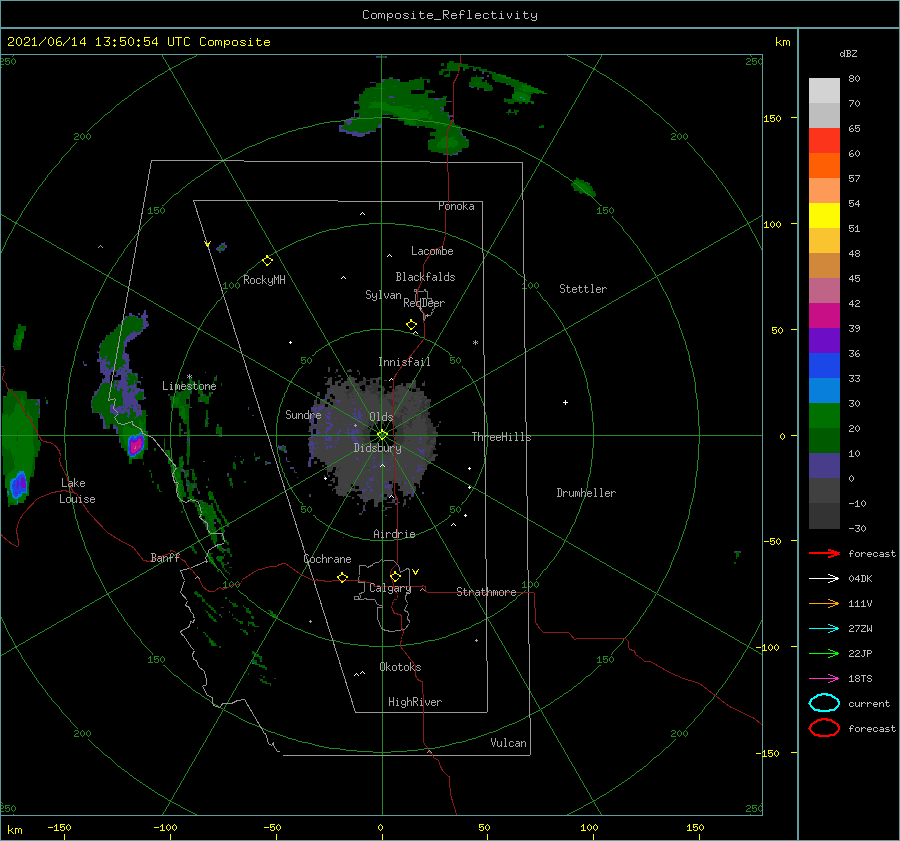
Task: Click yellow diamond marker near RockyMH
Action: coord(267,261)
